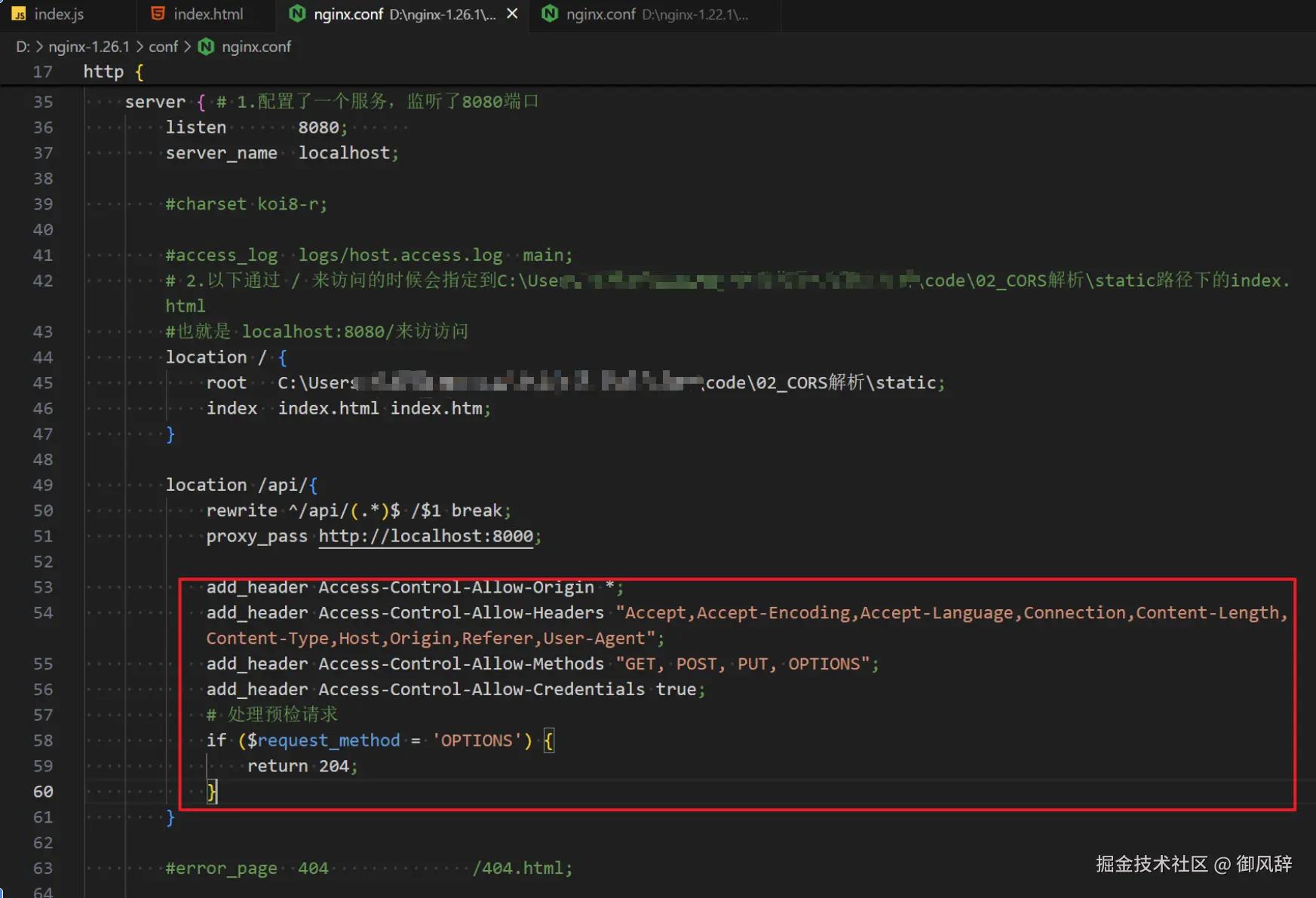Click the 'proxy_pass' directive
Image resolution: width=1316 pixels, height=898 pixels.
pyautogui.click(x=257, y=536)
